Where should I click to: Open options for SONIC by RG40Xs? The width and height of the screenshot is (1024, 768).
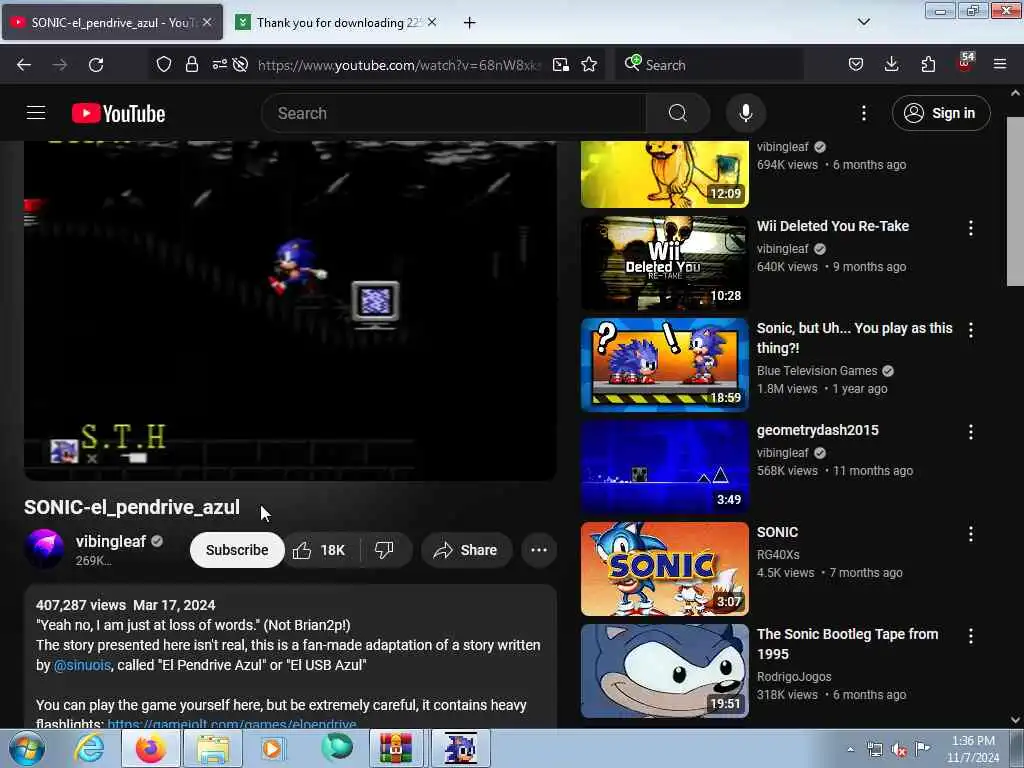[970, 534]
